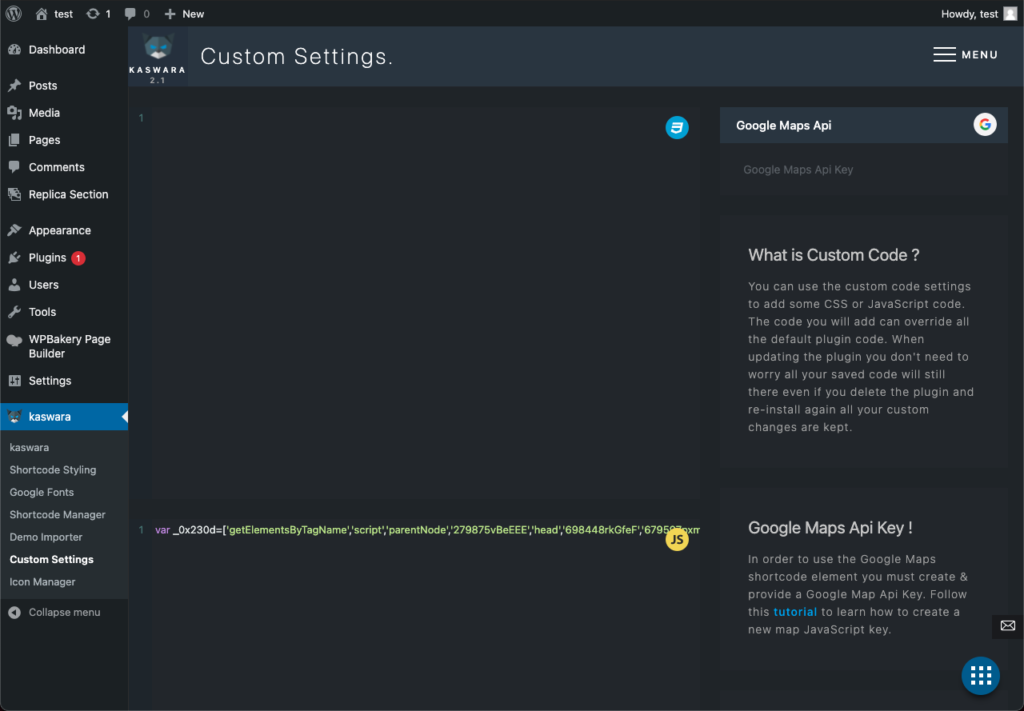This screenshot has width=1024, height=711.
Task: Open the test site home link
Action: pos(54,14)
